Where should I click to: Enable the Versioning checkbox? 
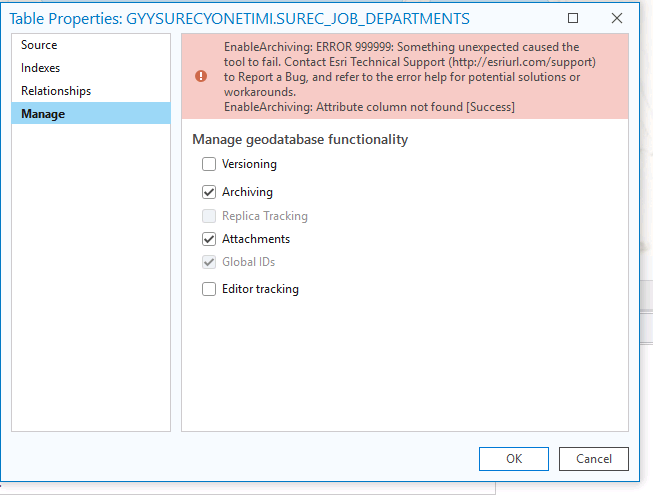209,164
